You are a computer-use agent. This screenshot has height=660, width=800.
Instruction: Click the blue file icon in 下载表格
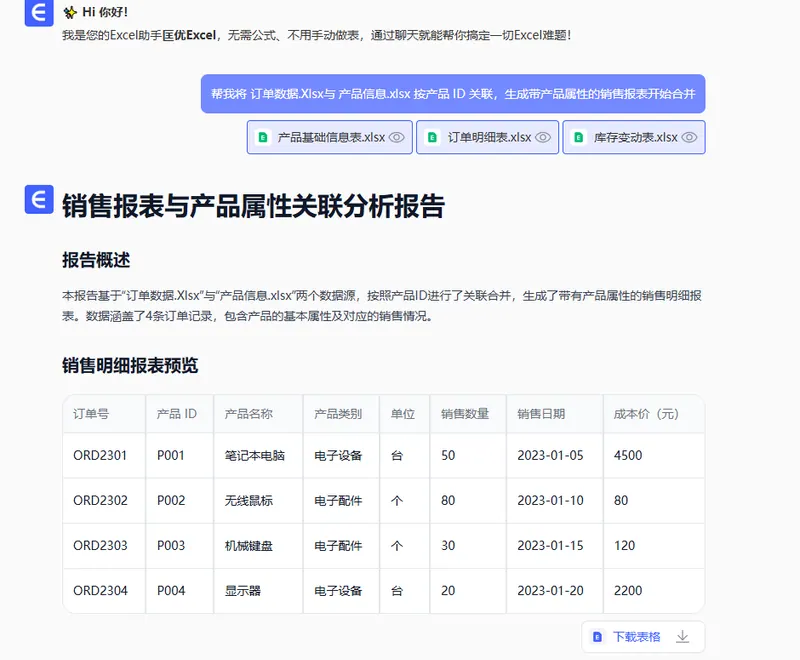(x=598, y=636)
